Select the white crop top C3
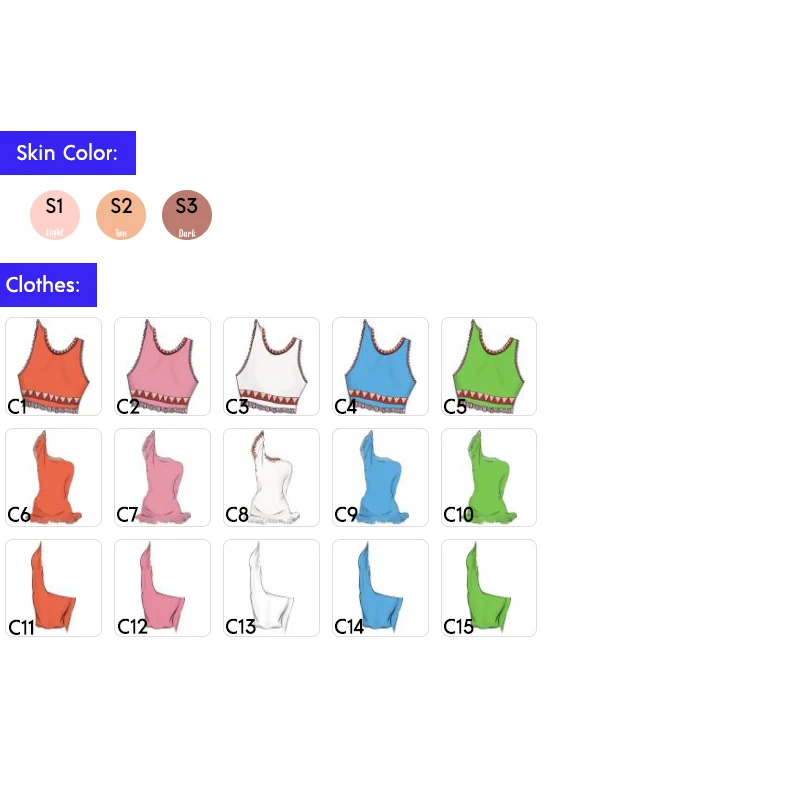 point(271,366)
